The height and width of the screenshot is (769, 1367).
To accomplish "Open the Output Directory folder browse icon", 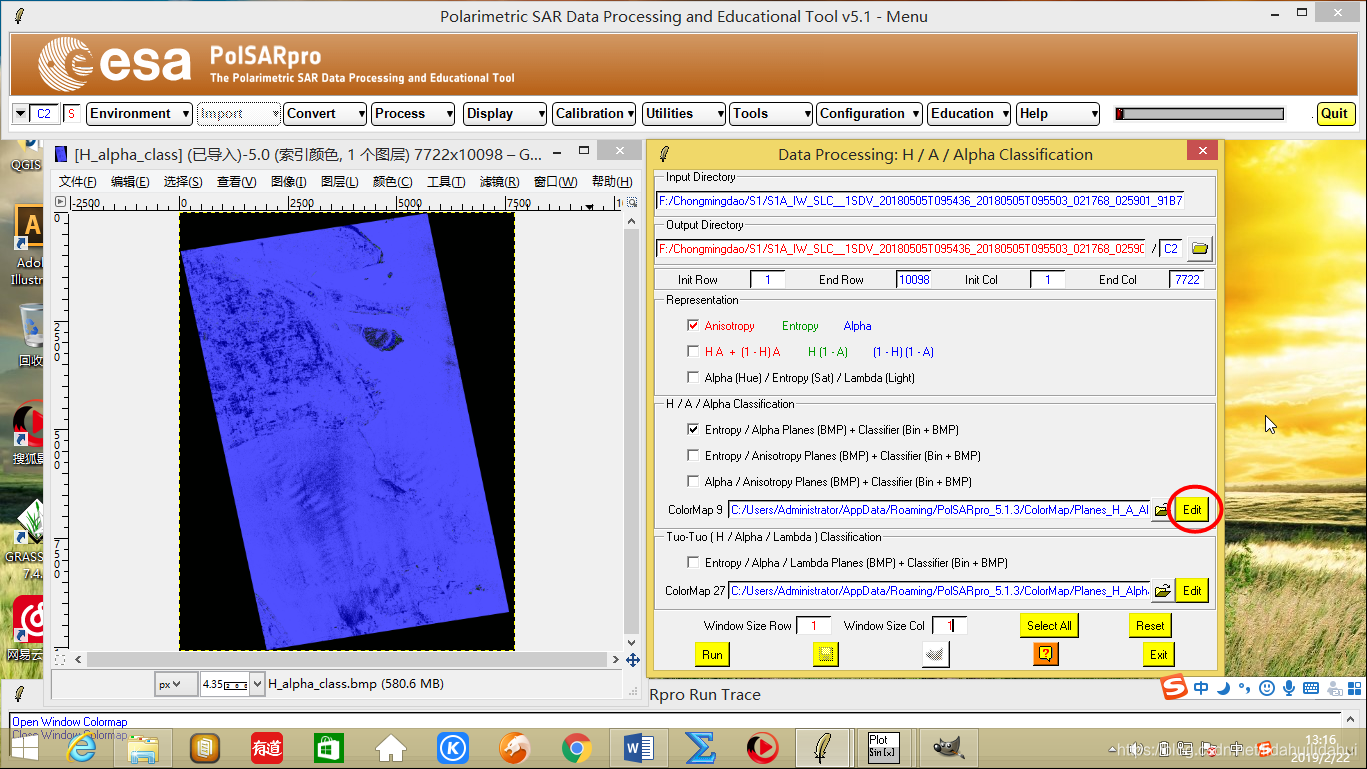I will (x=1200, y=249).
